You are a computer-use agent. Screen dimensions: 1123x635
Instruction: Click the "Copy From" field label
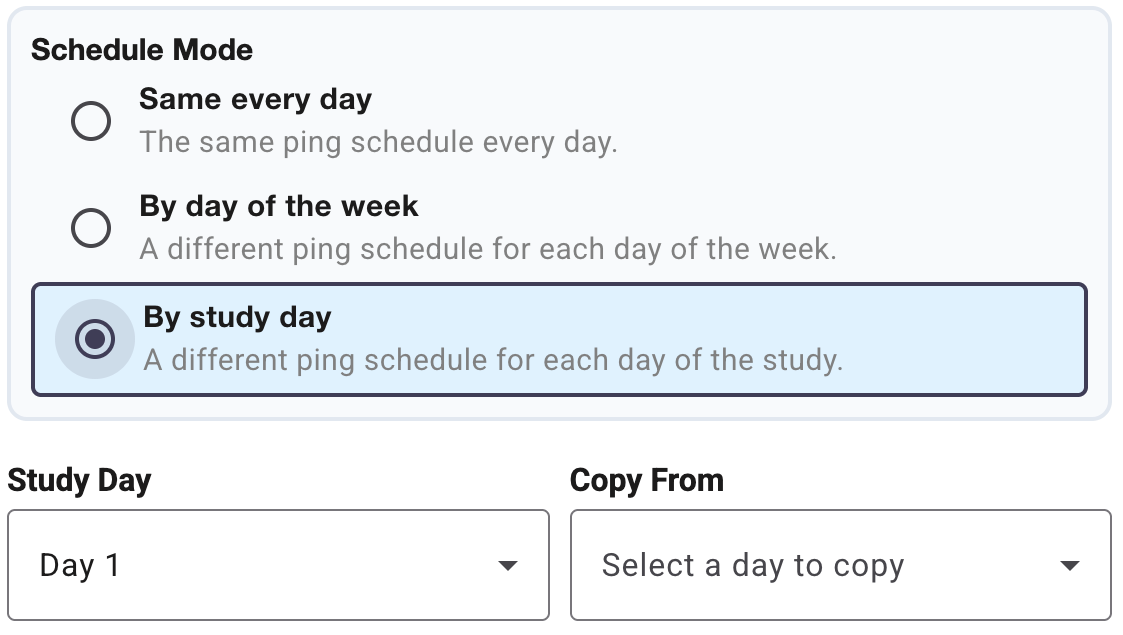pos(646,480)
